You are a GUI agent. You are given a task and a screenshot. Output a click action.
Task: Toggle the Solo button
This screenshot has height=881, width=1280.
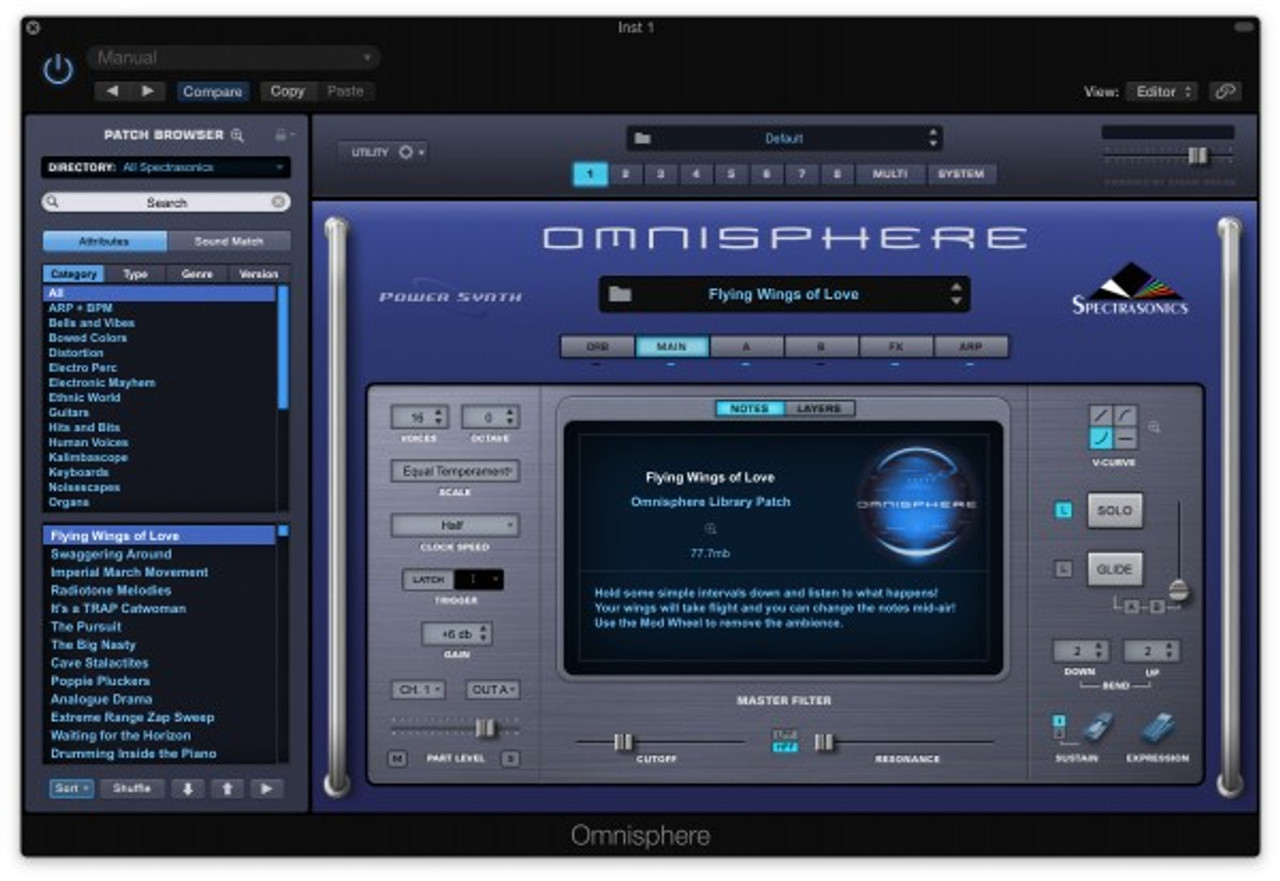point(1114,510)
